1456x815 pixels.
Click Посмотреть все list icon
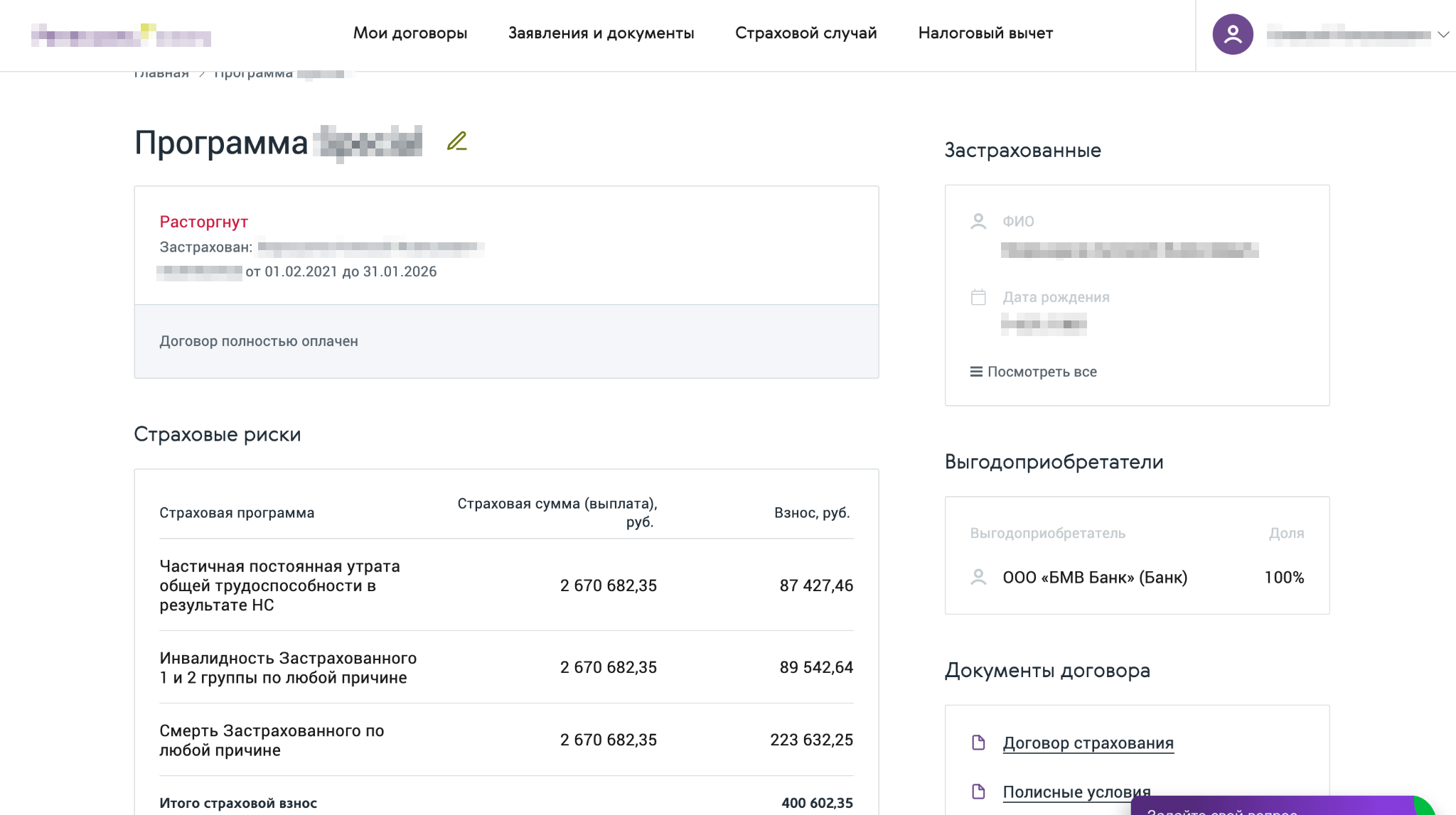point(976,372)
